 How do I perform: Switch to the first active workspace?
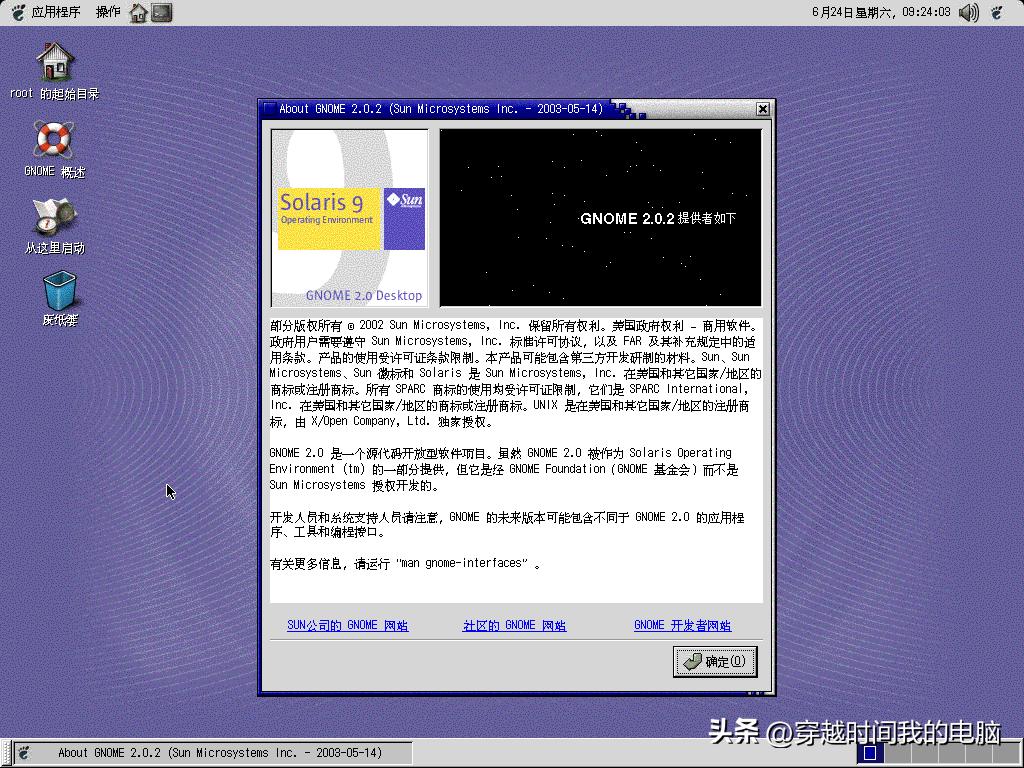coord(869,753)
